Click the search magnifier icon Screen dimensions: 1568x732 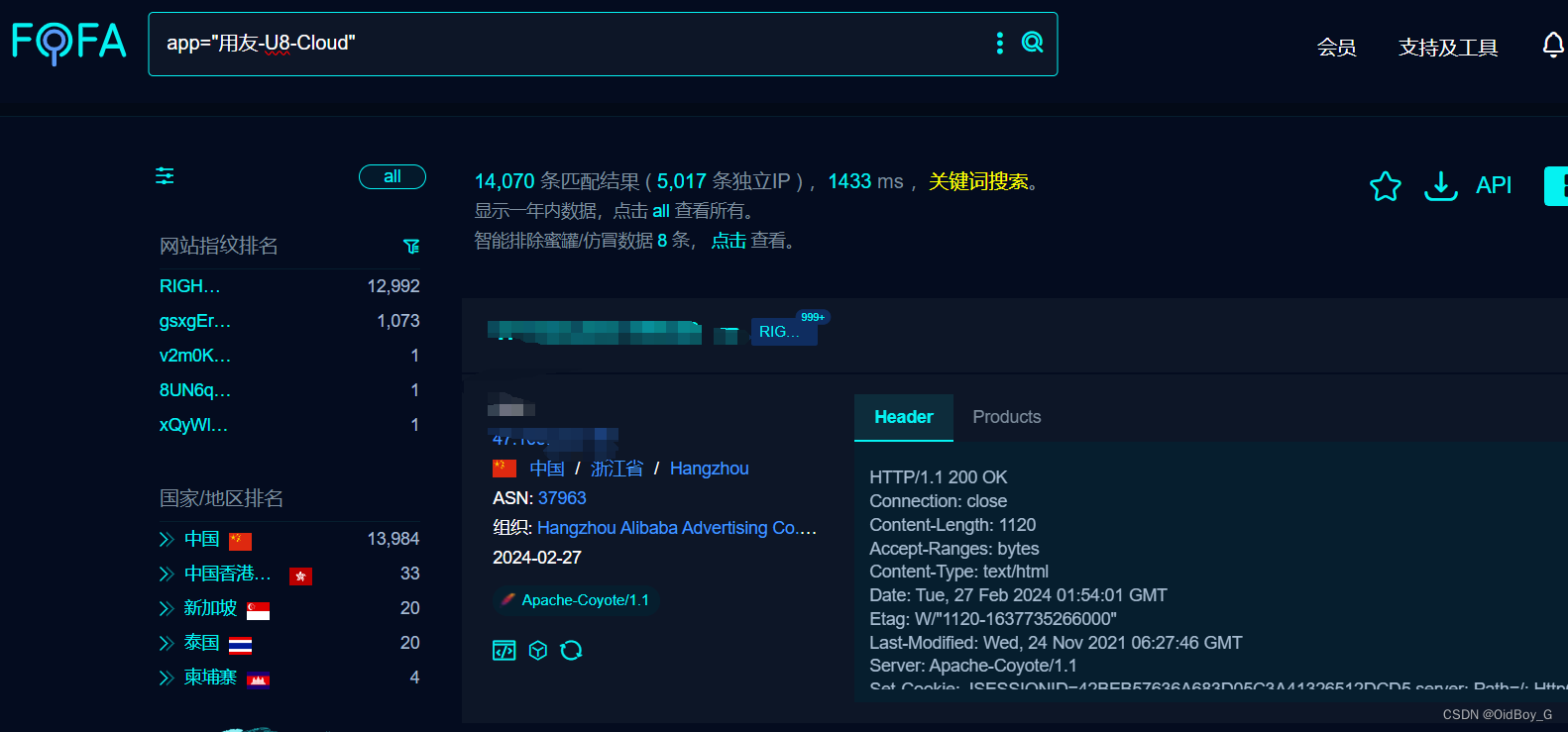[x=1032, y=43]
